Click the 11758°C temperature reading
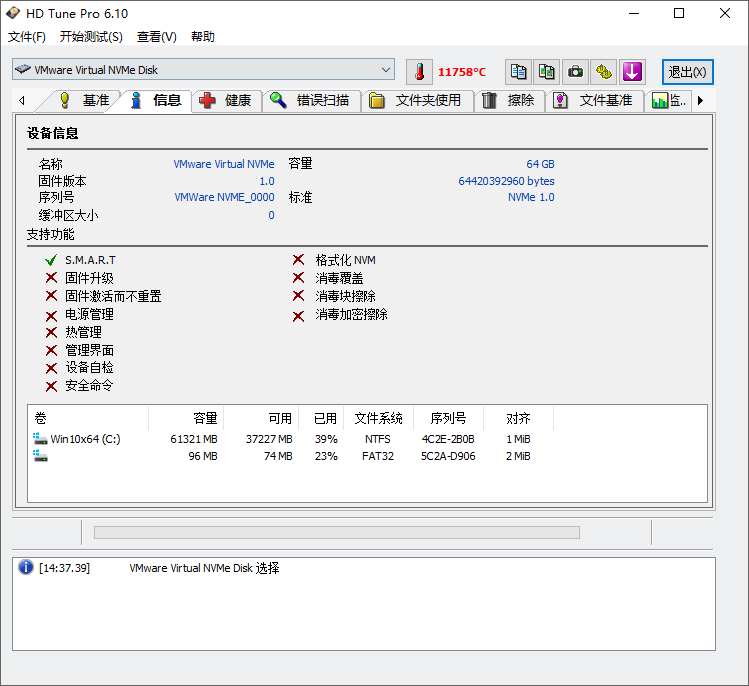This screenshot has height=686, width=749. [x=462, y=72]
